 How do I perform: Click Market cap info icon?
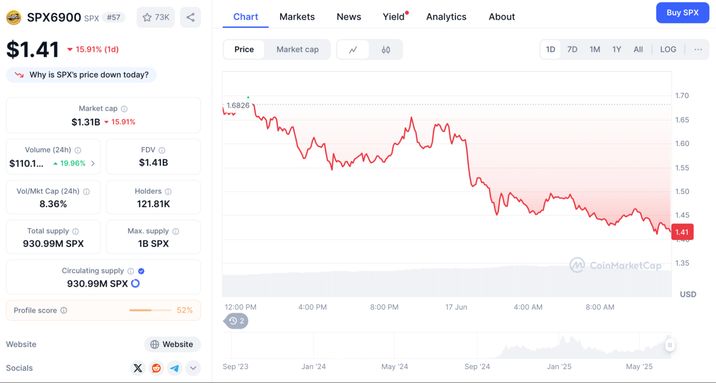tap(124, 109)
